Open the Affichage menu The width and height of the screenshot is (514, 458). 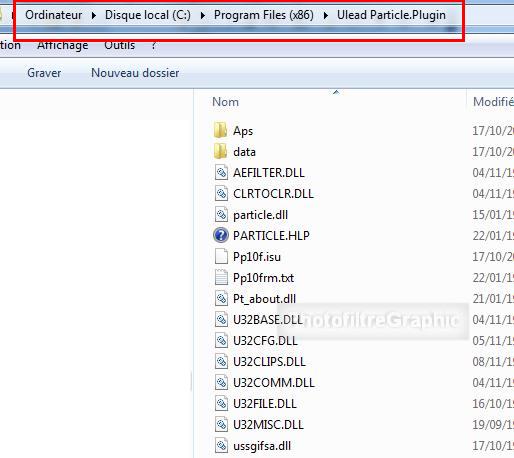tap(63, 45)
